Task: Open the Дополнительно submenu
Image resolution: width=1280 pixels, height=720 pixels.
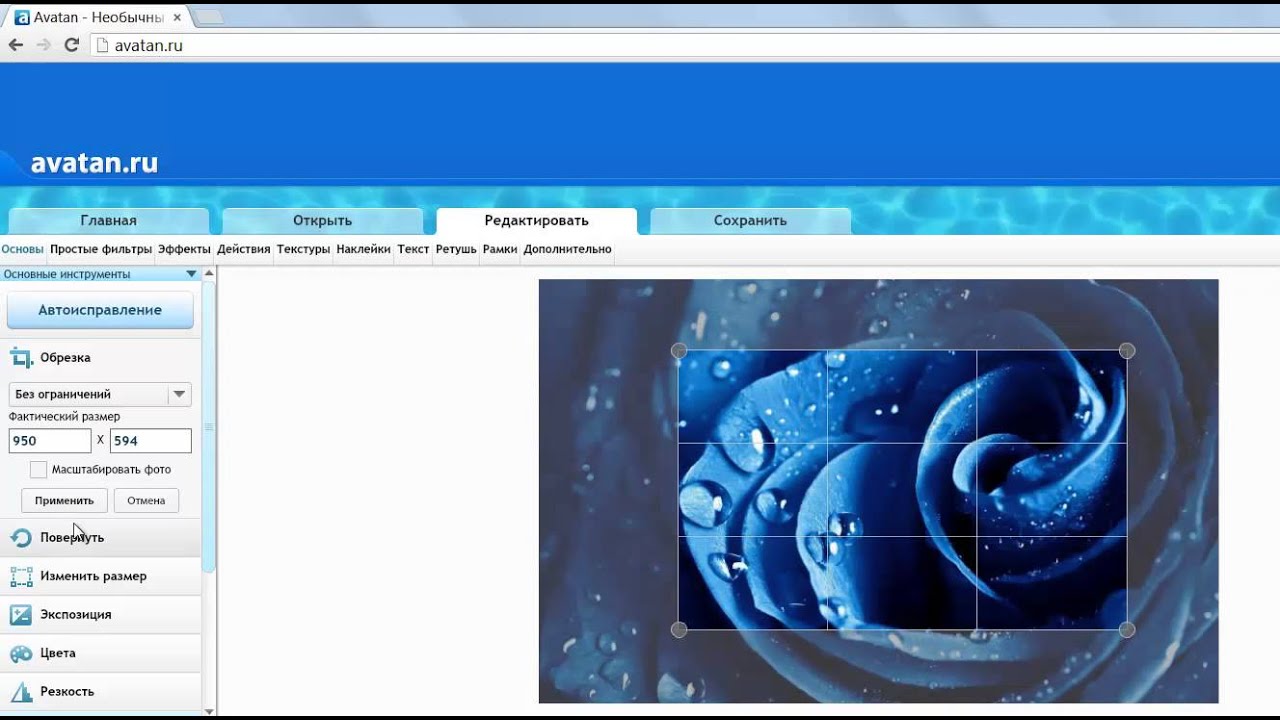Action: [x=567, y=249]
